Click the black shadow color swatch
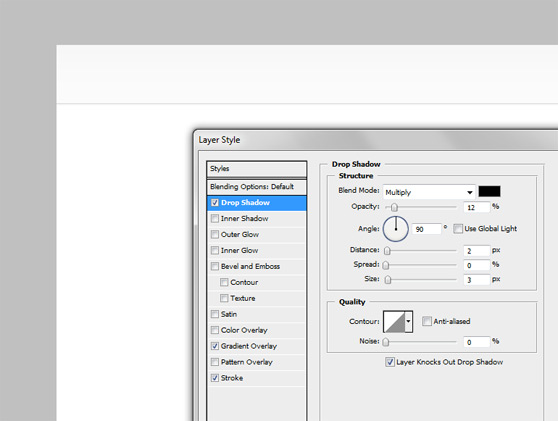Image resolution: width=558 pixels, height=421 pixels. [x=489, y=191]
